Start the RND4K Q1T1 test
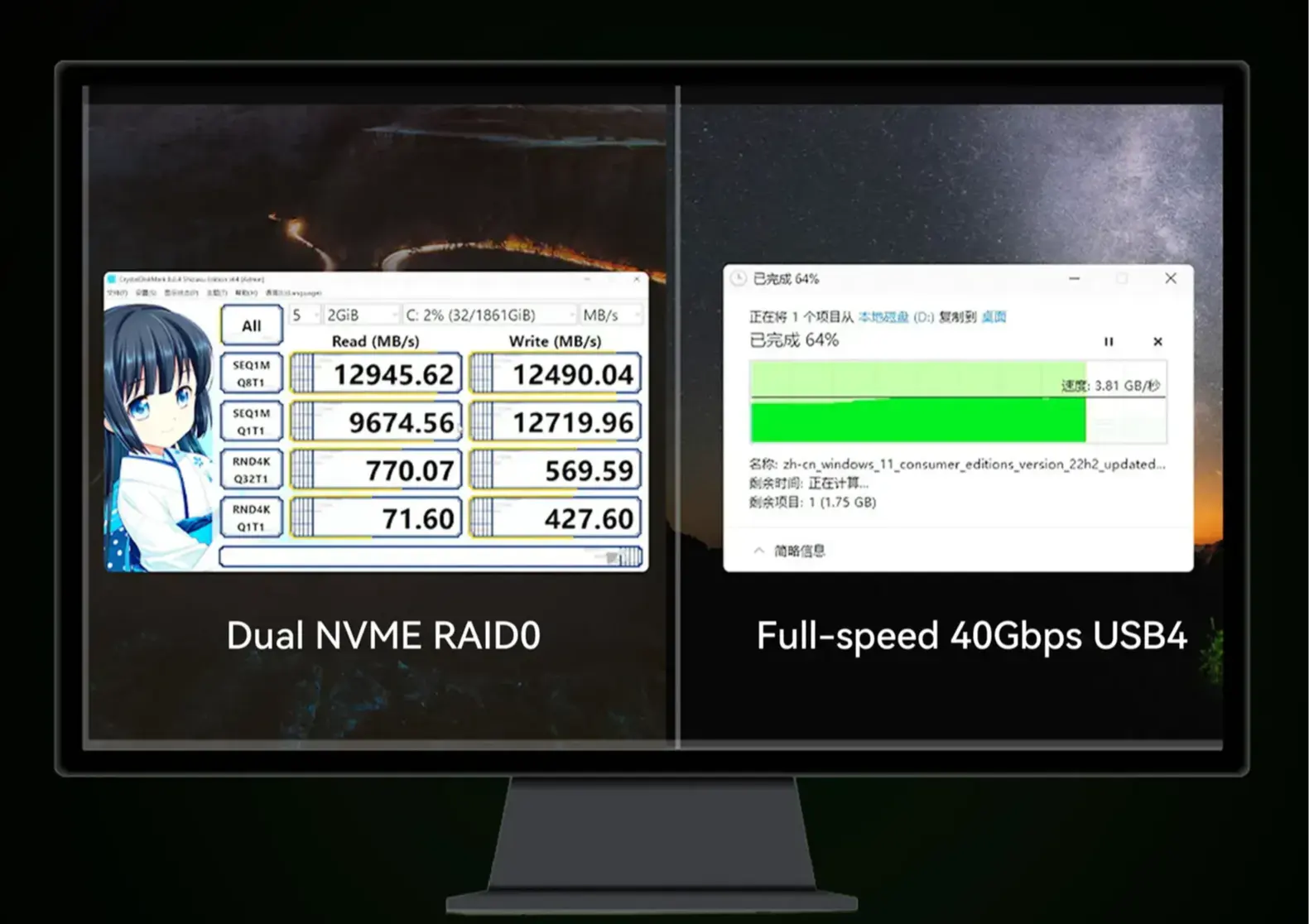The height and width of the screenshot is (924, 1309). coord(252,517)
